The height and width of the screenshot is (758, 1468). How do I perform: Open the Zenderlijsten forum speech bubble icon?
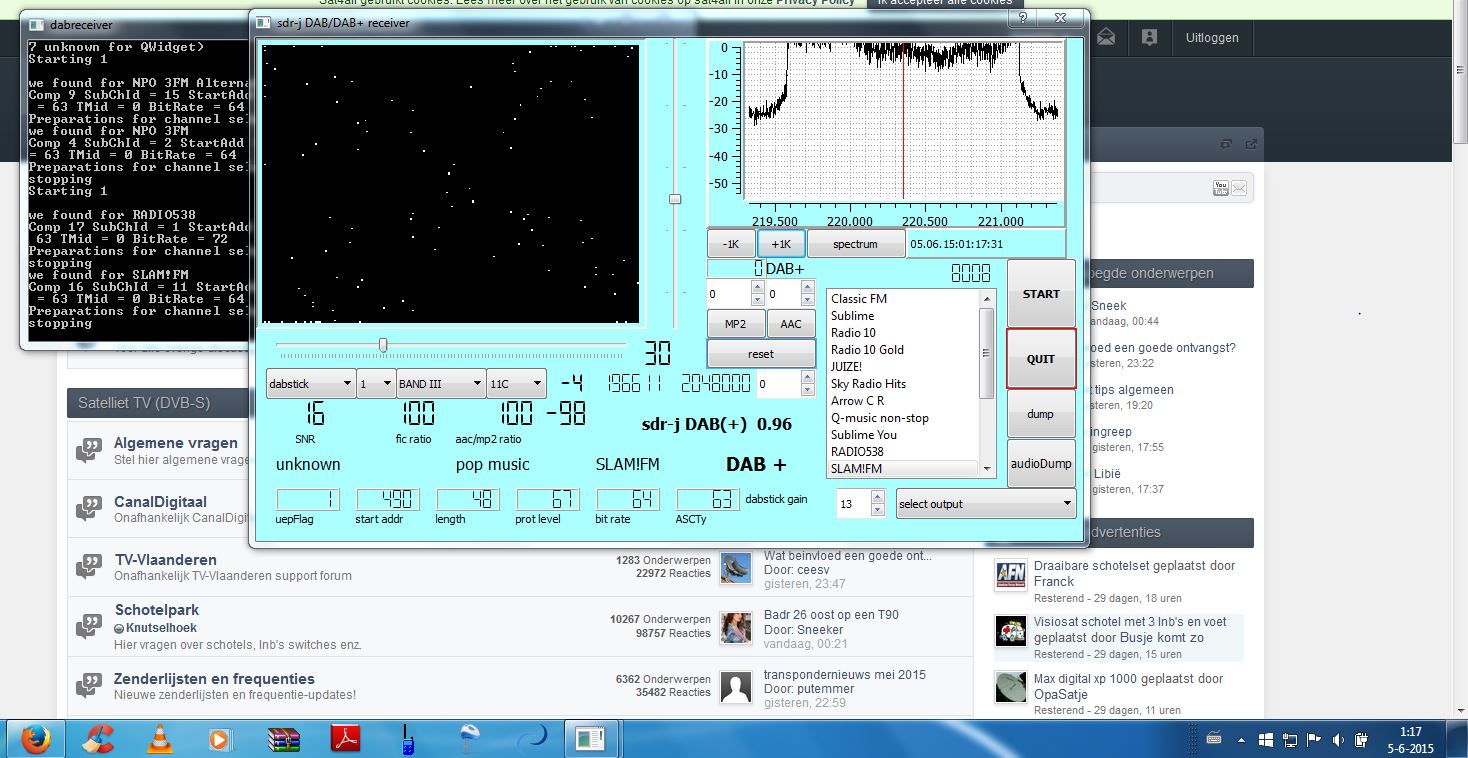coord(89,685)
